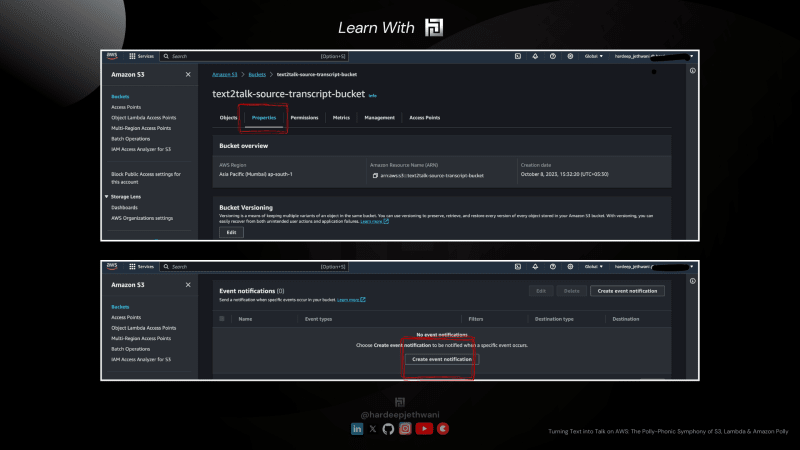Sort by the Event types column header
Viewport: 800px width, 450px height.
coord(318,319)
